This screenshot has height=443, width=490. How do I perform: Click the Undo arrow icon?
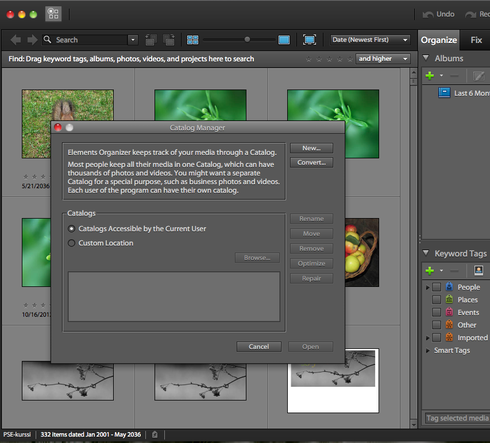(428, 14)
